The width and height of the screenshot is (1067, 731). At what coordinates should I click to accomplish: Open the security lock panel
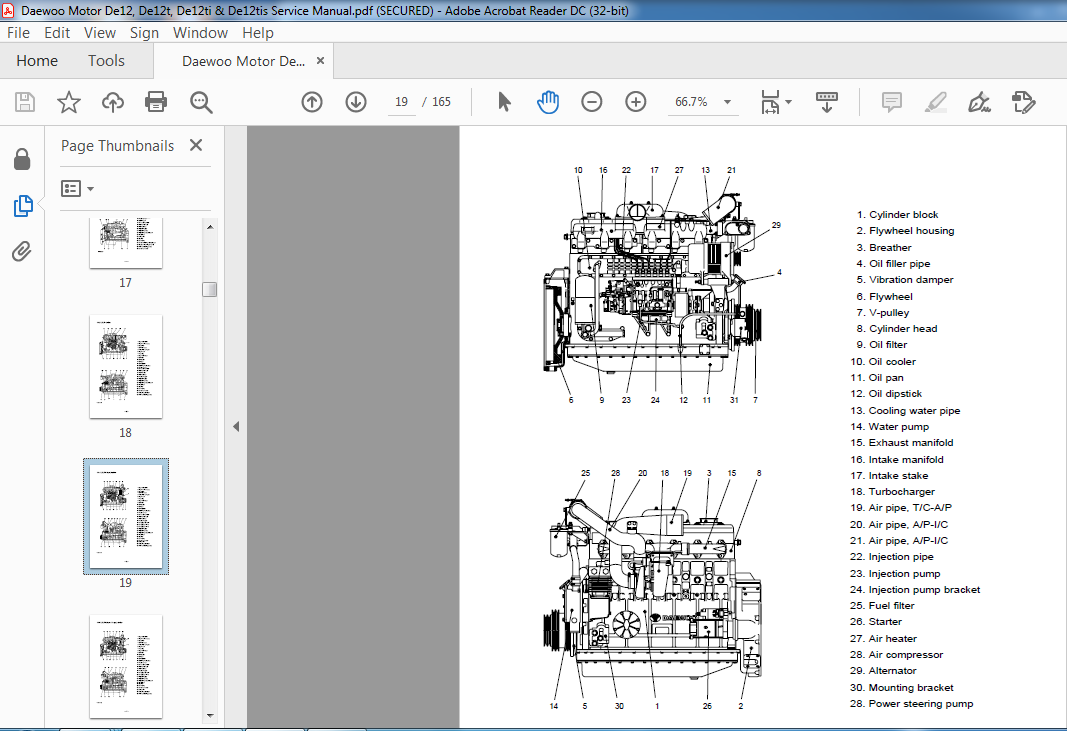(x=22, y=159)
